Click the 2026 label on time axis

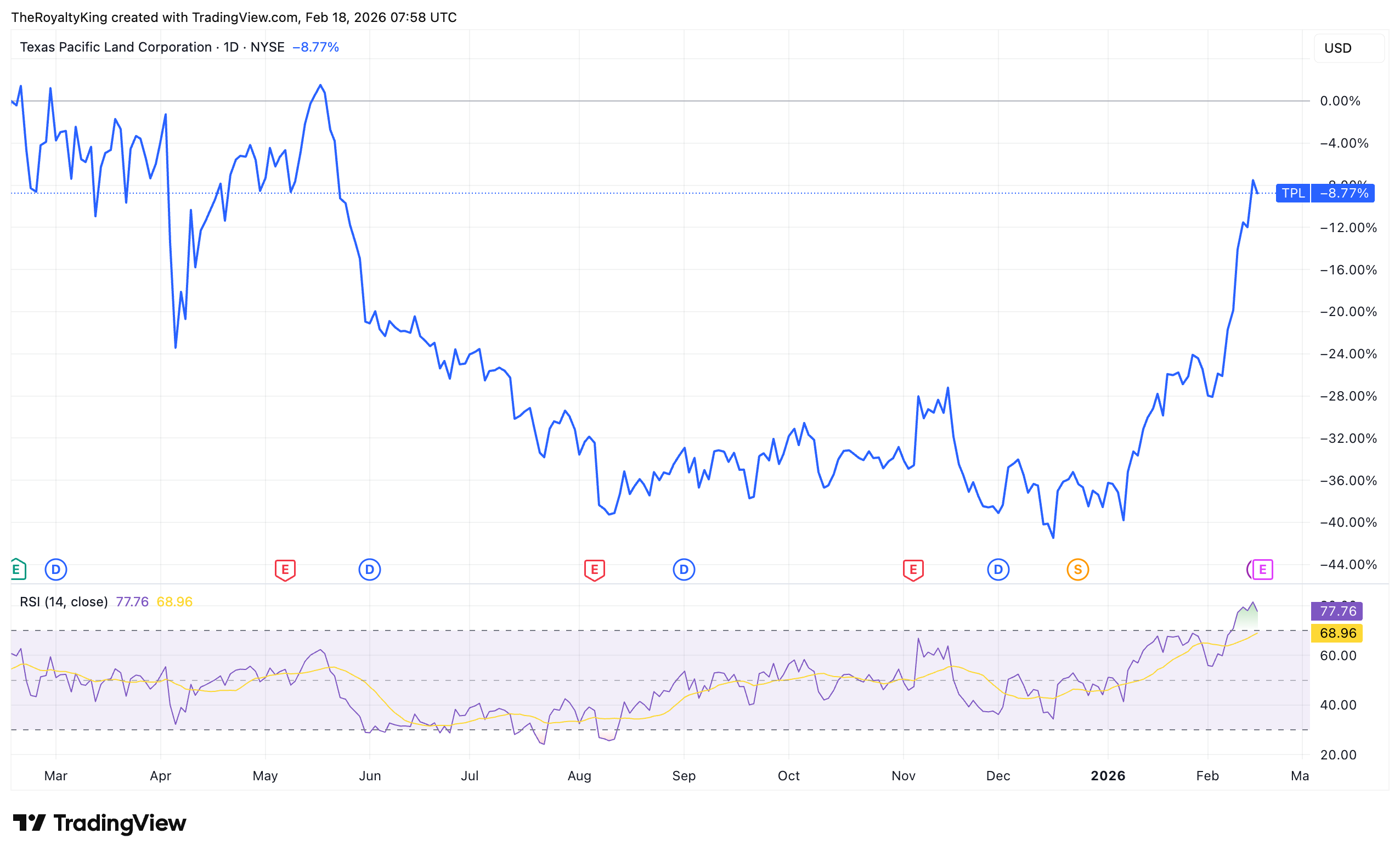pos(1108,775)
